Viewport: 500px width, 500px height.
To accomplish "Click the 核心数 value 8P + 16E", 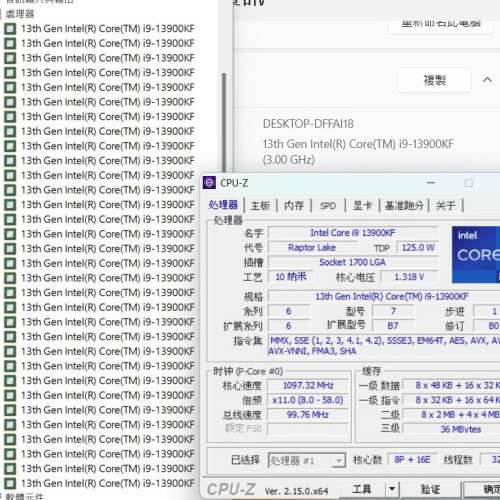I will point(412,460).
